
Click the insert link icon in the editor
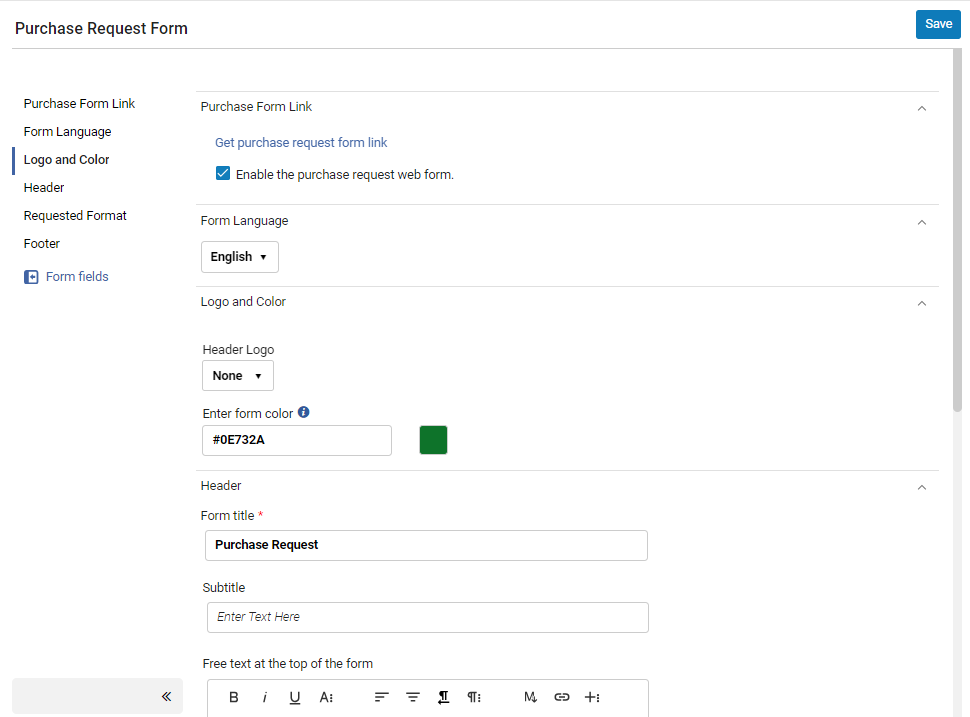[x=562, y=698]
